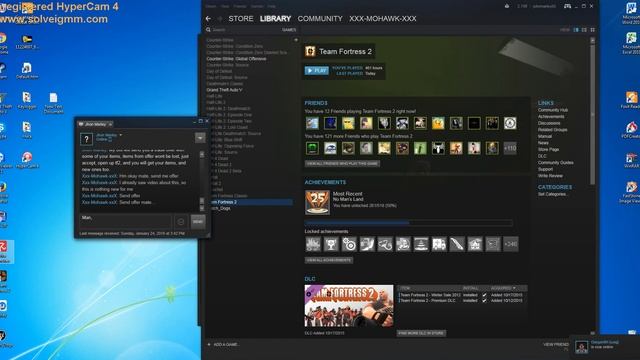Select Grand Theft Auto V in games list
The image size is (640, 360).
[x=224, y=90]
